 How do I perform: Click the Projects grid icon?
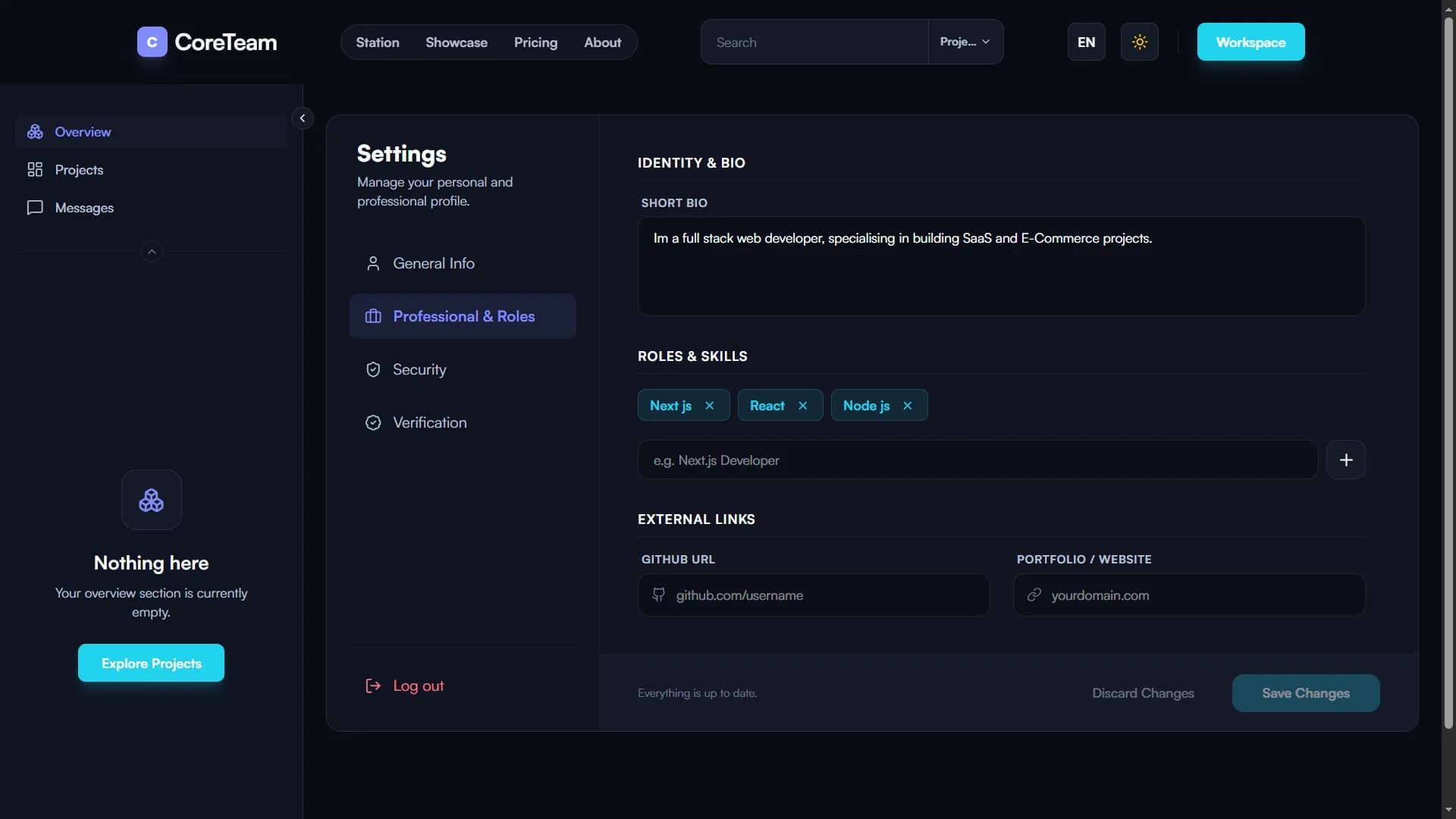35,170
